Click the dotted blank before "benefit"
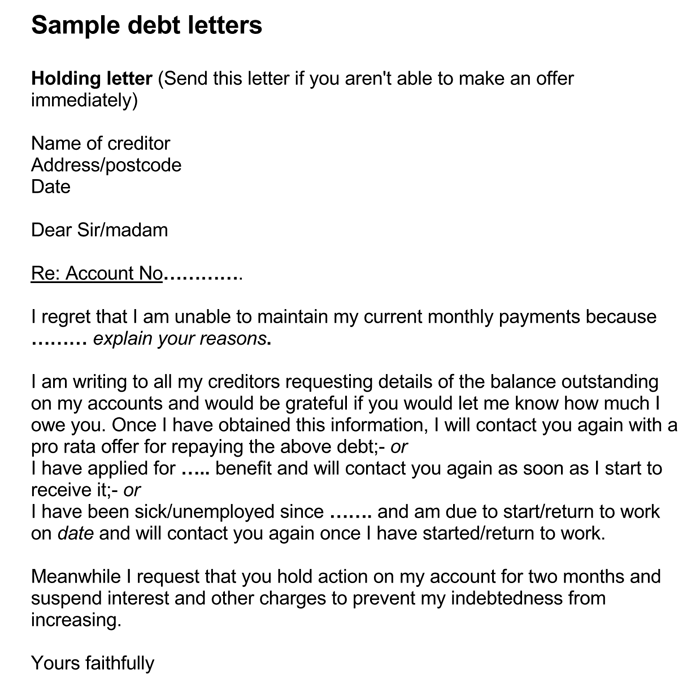 (x=195, y=469)
